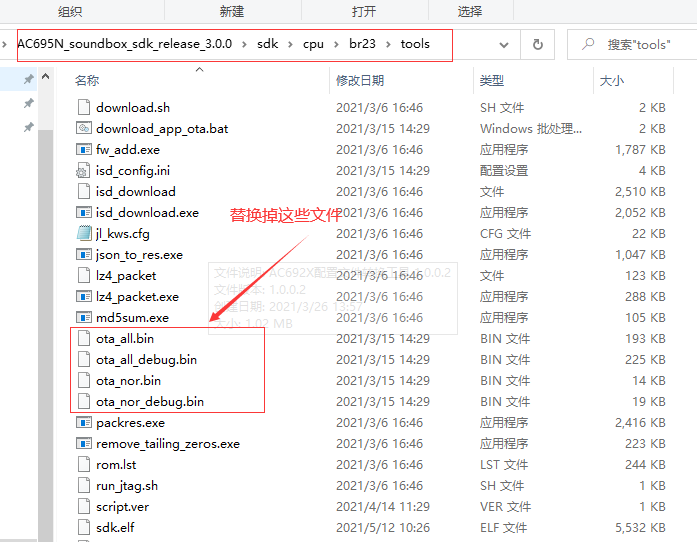The image size is (697, 542).
Task: Select file name isd_config.ini
Action: point(133,171)
